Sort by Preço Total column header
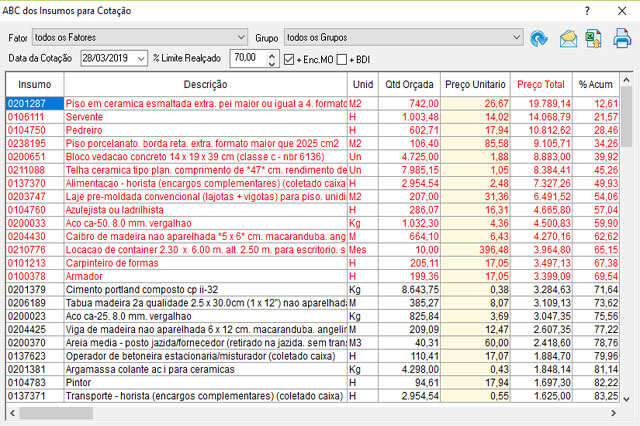The image size is (640, 426). point(540,84)
